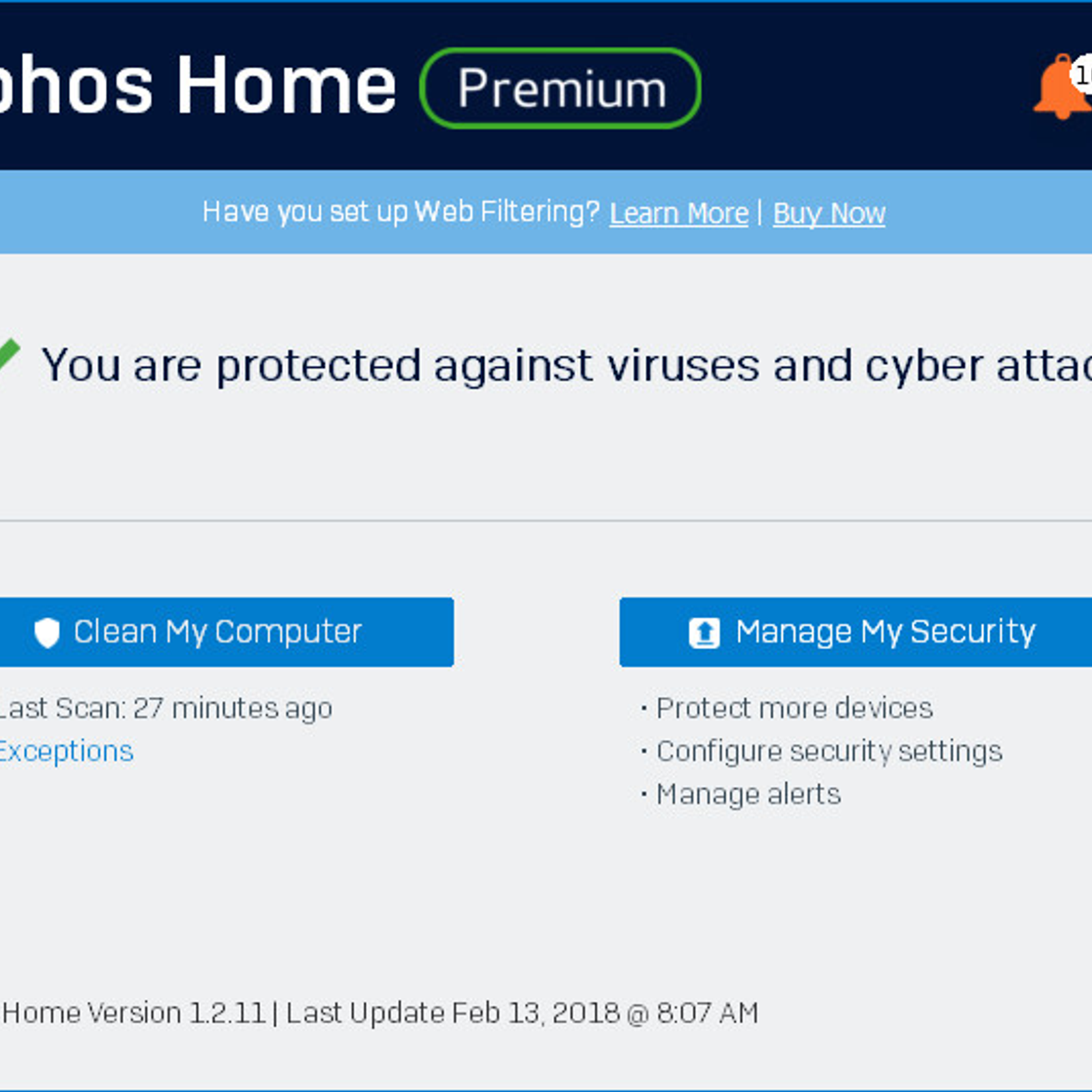The width and height of the screenshot is (1092, 1092).
Task: Open the Exceptions link
Action: tap(66, 751)
